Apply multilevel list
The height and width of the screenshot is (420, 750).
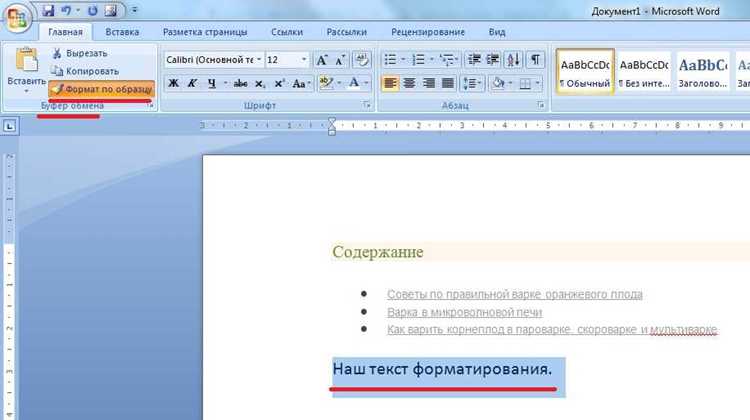(x=447, y=60)
